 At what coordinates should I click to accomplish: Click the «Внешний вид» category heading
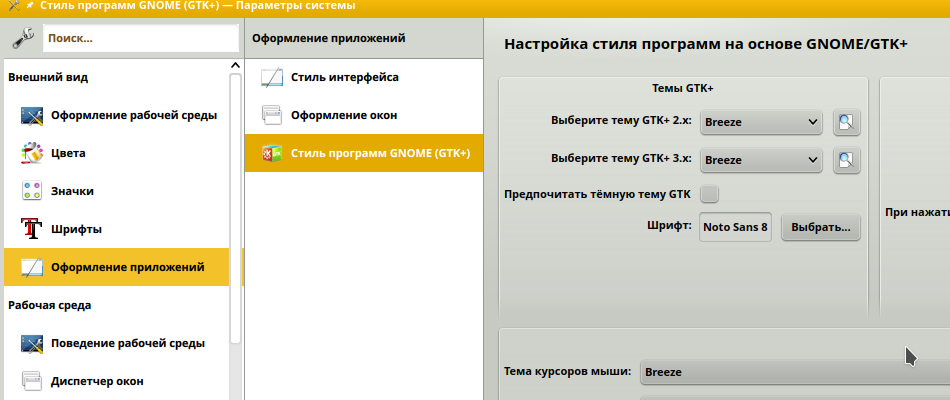coord(48,78)
